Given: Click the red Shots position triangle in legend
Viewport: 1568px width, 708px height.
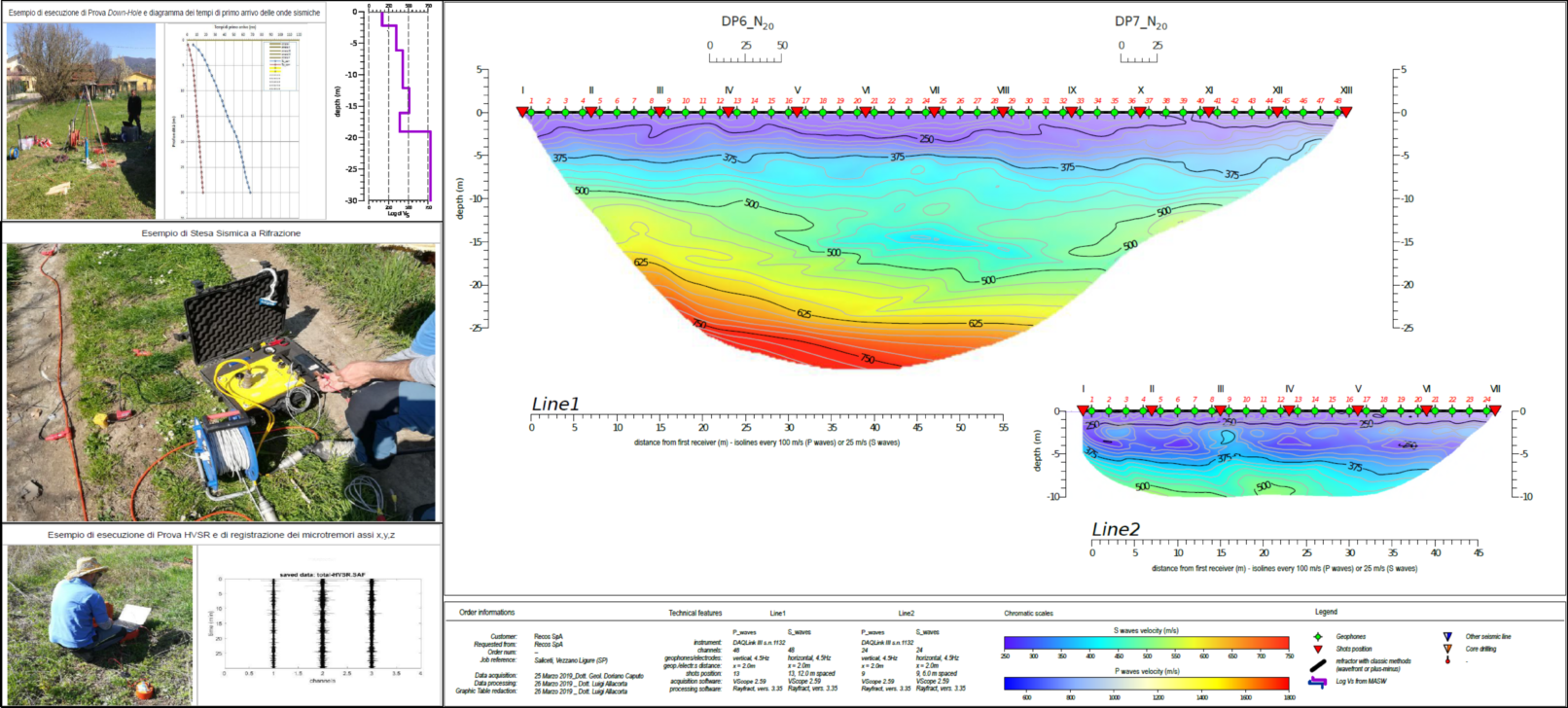Looking at the screenshot, I should pos(1318,649).
